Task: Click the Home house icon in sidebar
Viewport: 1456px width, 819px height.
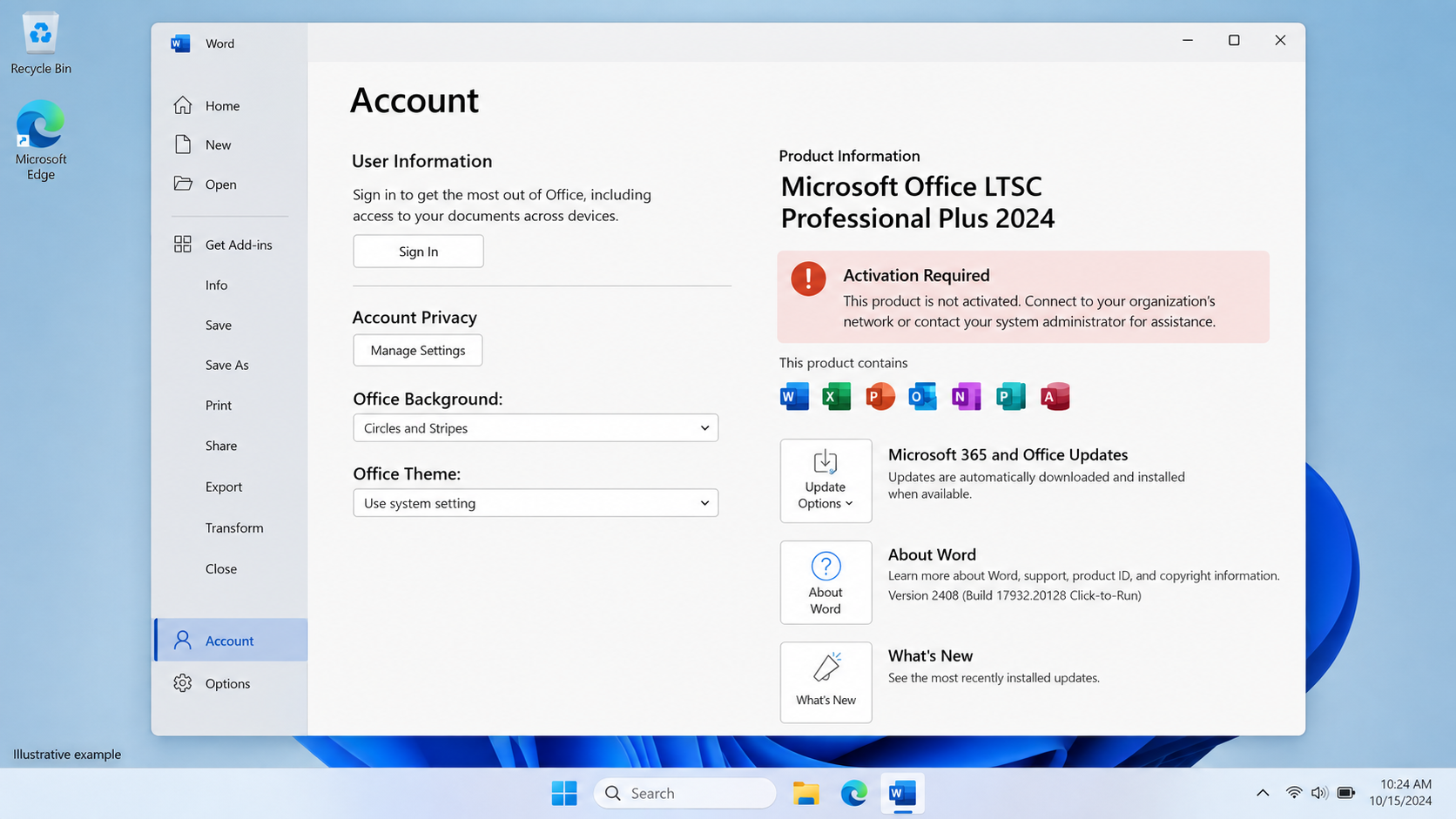Action: [182, 105]
